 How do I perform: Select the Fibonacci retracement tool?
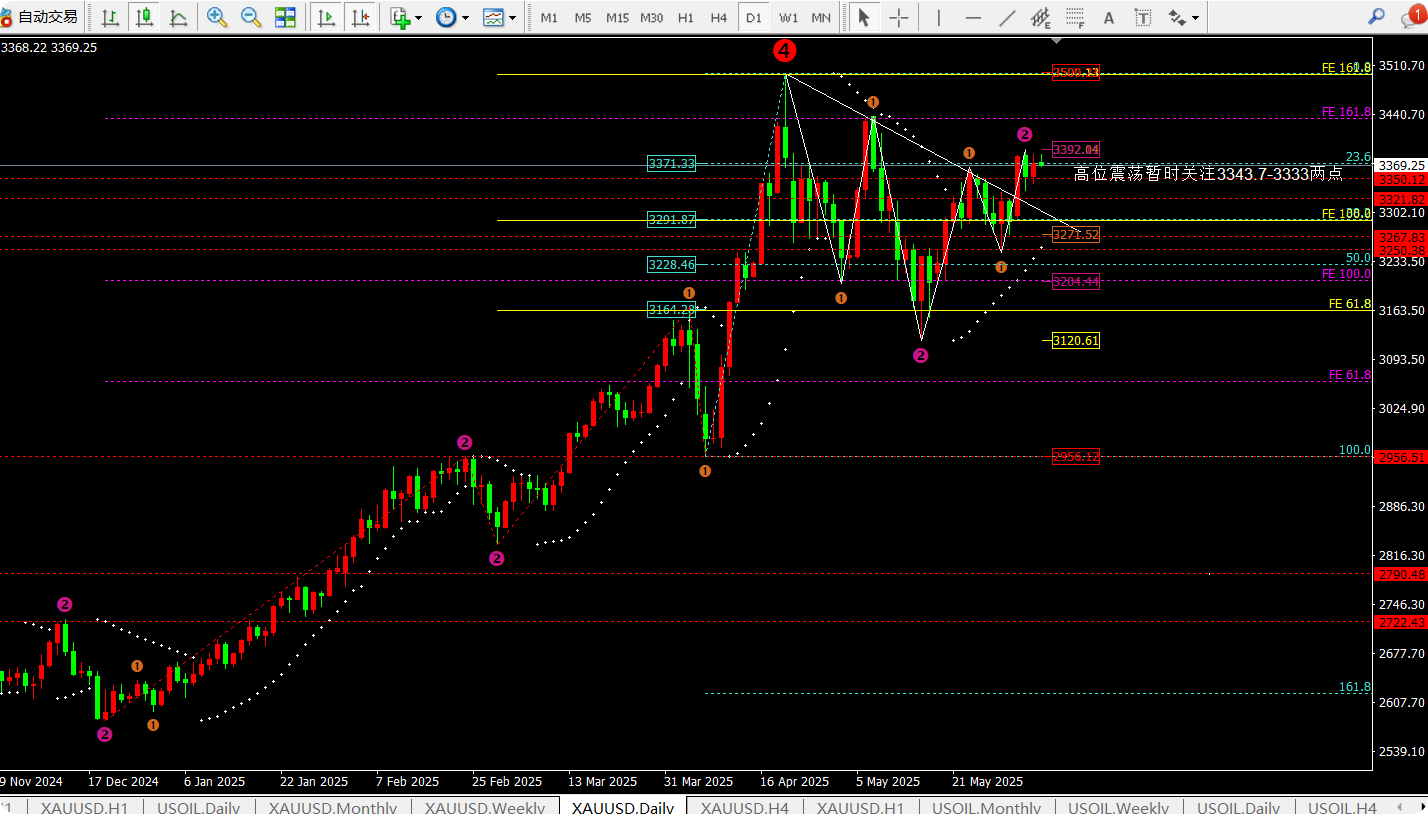point(1075,17)
